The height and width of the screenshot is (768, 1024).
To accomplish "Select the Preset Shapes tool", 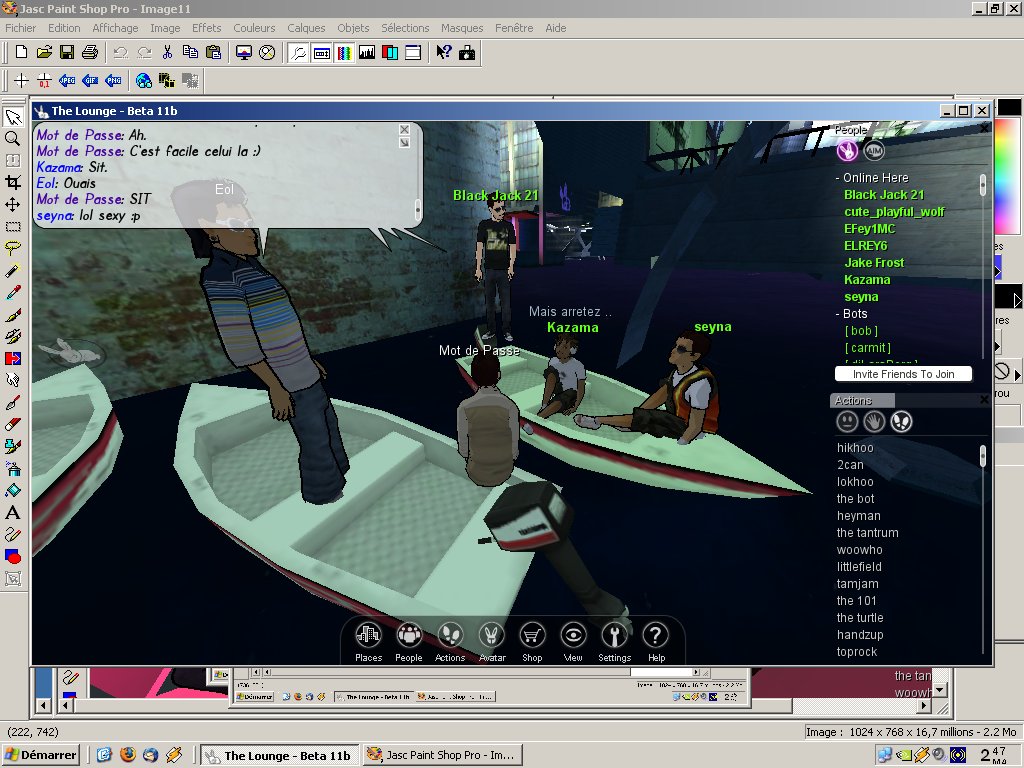I will pos(12,556).
